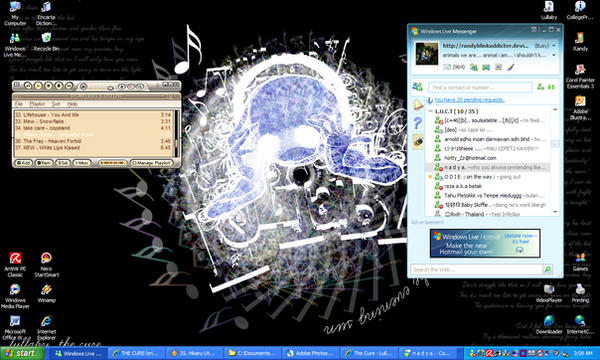The width and height of the screenshot is (600, 360).
Task: Open Internet Explorer desktop shortcut
Action: 46,328
